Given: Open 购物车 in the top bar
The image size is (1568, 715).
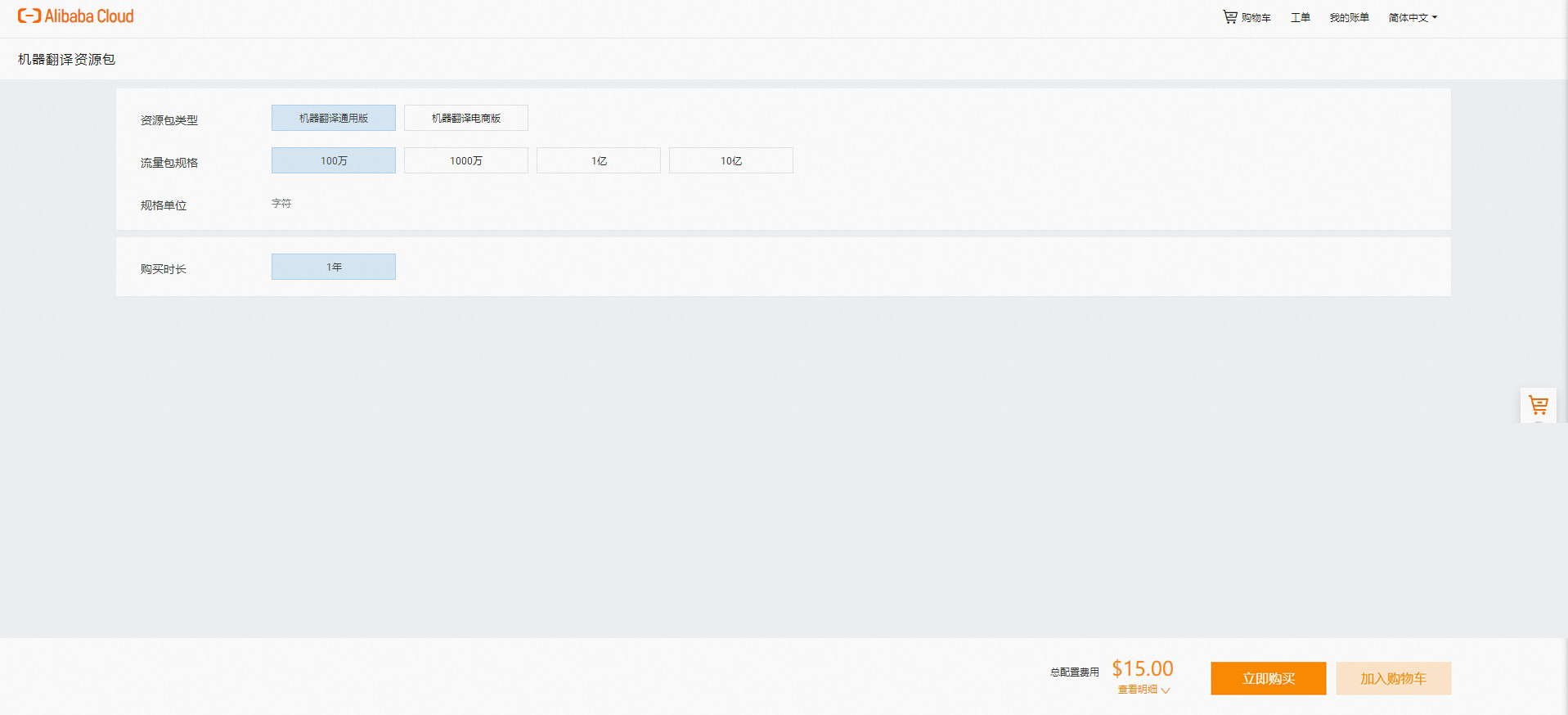Looking at the screenshot, I should tap(1247, 17).
